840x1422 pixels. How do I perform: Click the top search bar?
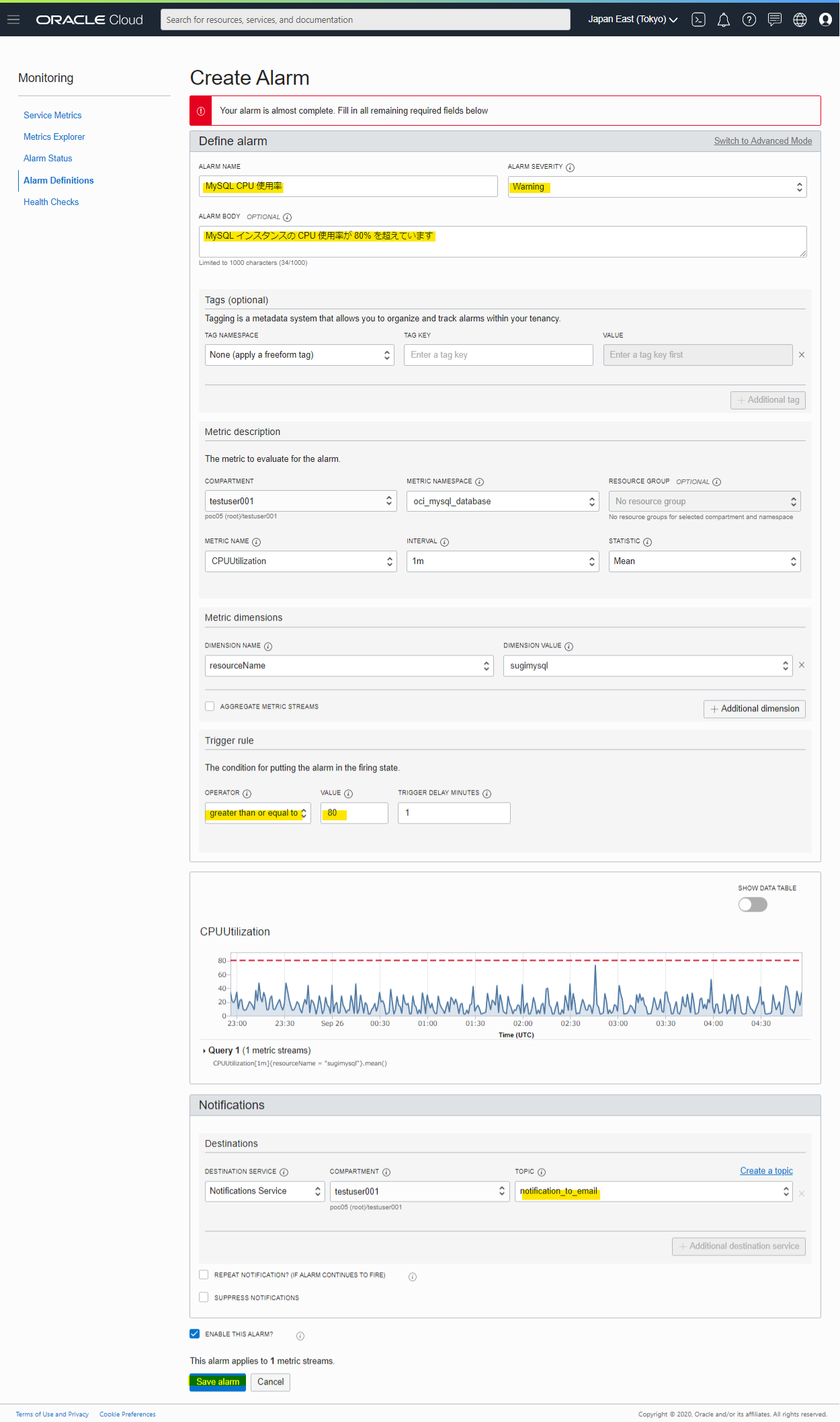click(366, 19)
